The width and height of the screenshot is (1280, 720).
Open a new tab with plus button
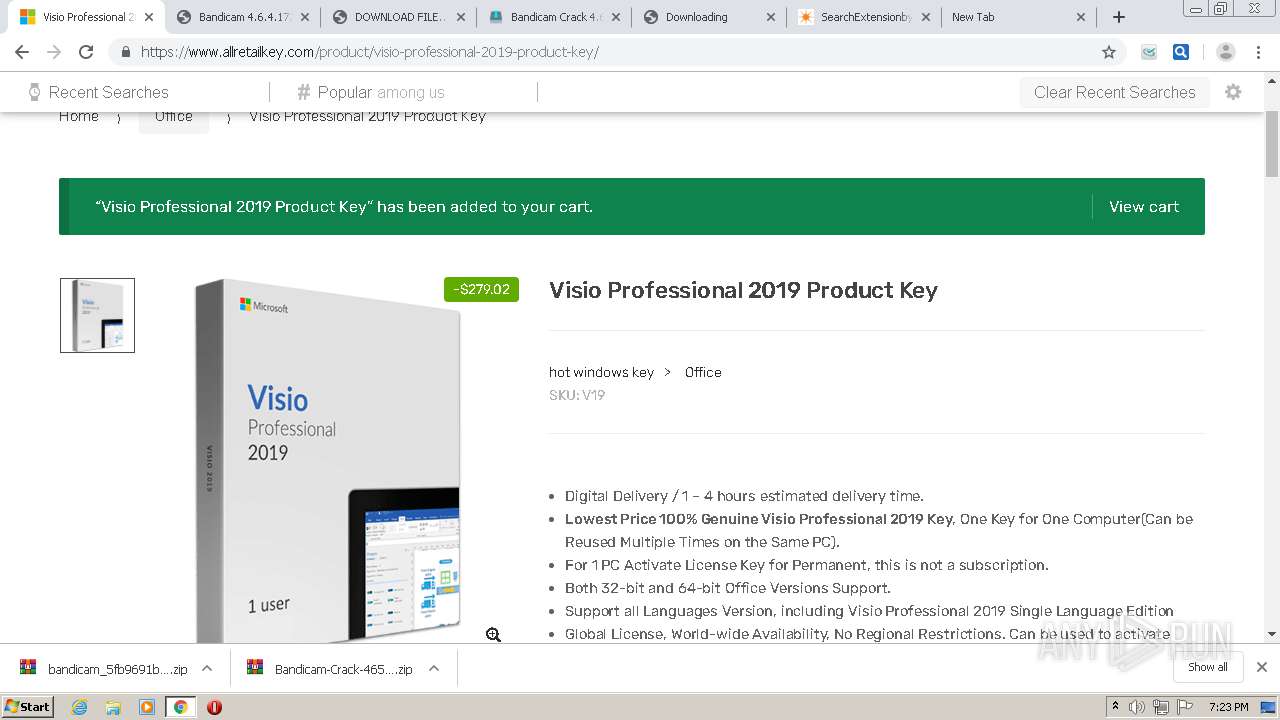pos(1119,17)
